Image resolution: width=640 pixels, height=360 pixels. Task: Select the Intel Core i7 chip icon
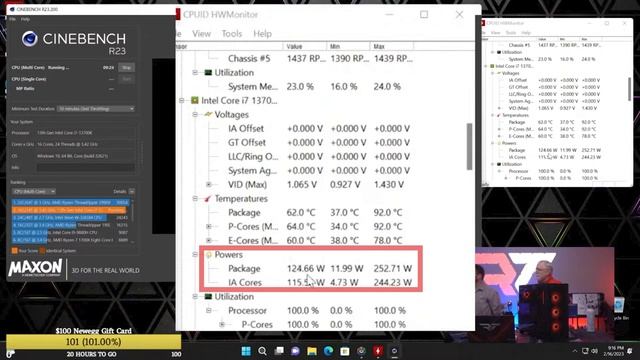[195, 100]
